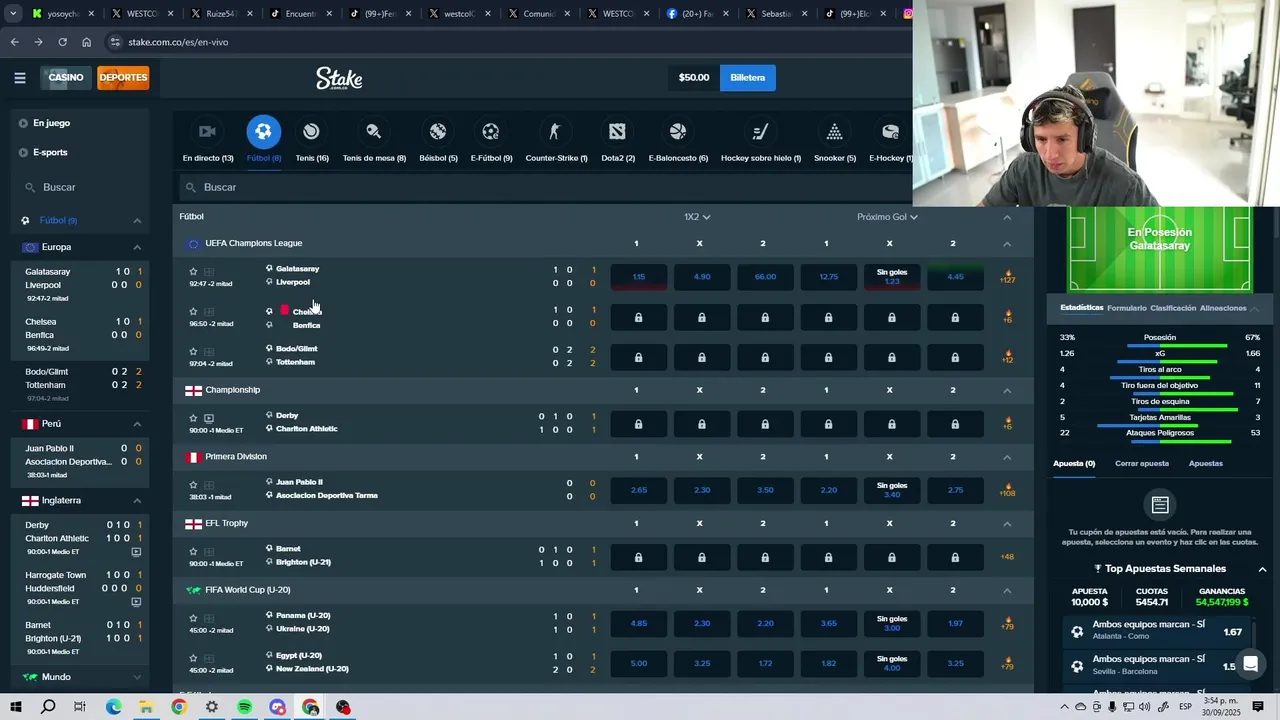
Task: Open the En directo camera icon
Action: [207, 132]
